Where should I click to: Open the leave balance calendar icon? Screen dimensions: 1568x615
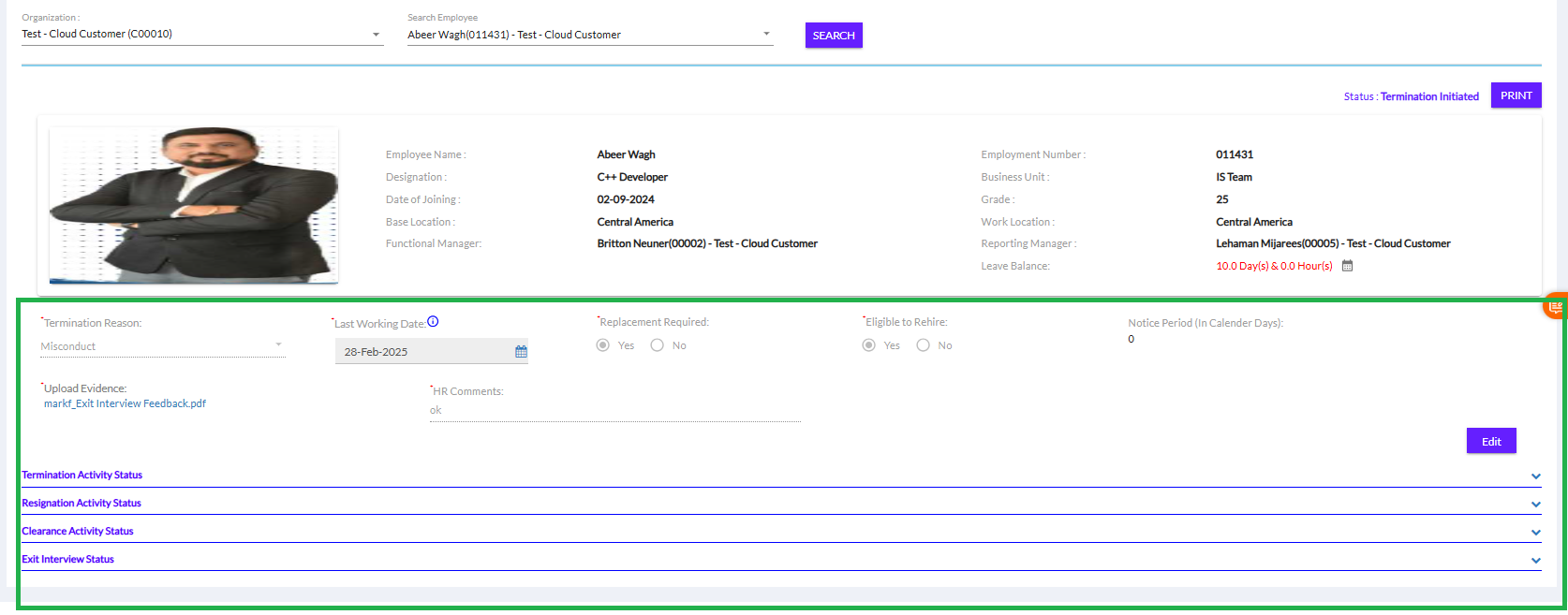(x=1347, y=266)
